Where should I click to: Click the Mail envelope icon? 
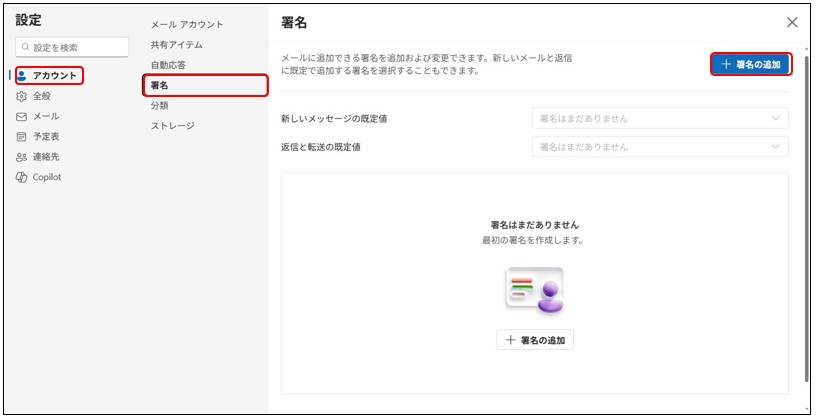[22, 116]
